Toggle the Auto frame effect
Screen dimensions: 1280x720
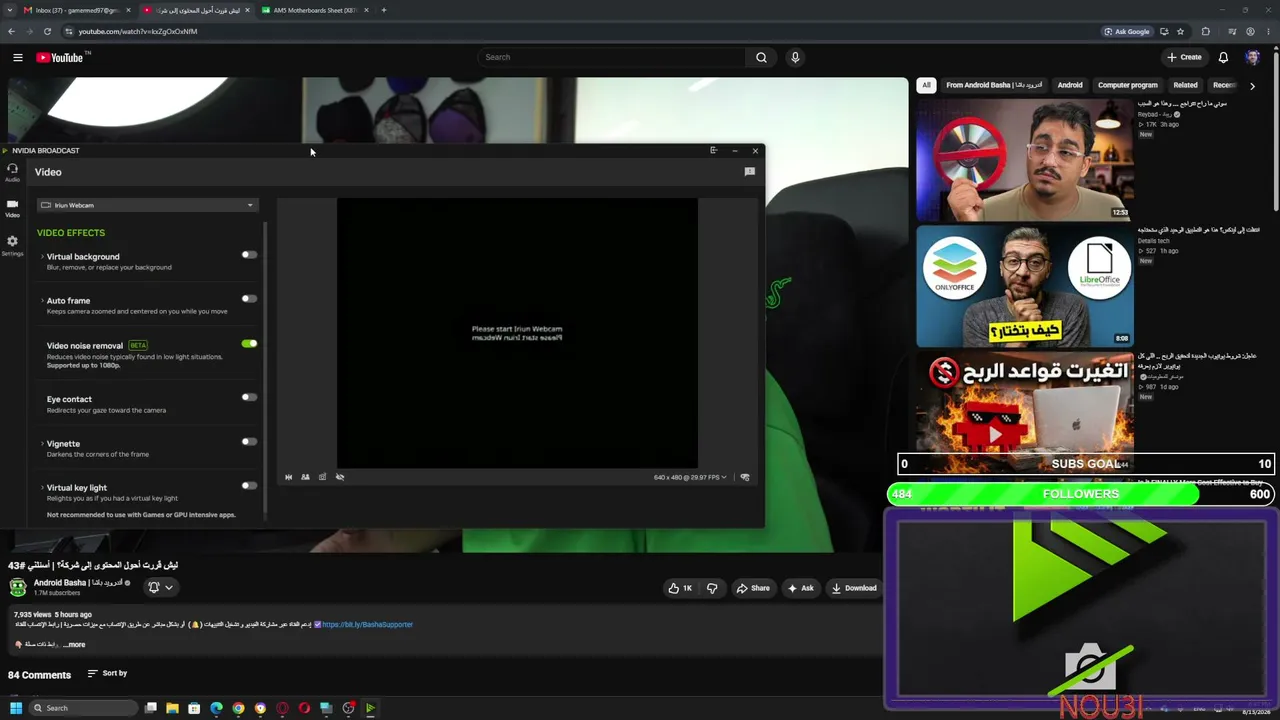tap(249, 299)
